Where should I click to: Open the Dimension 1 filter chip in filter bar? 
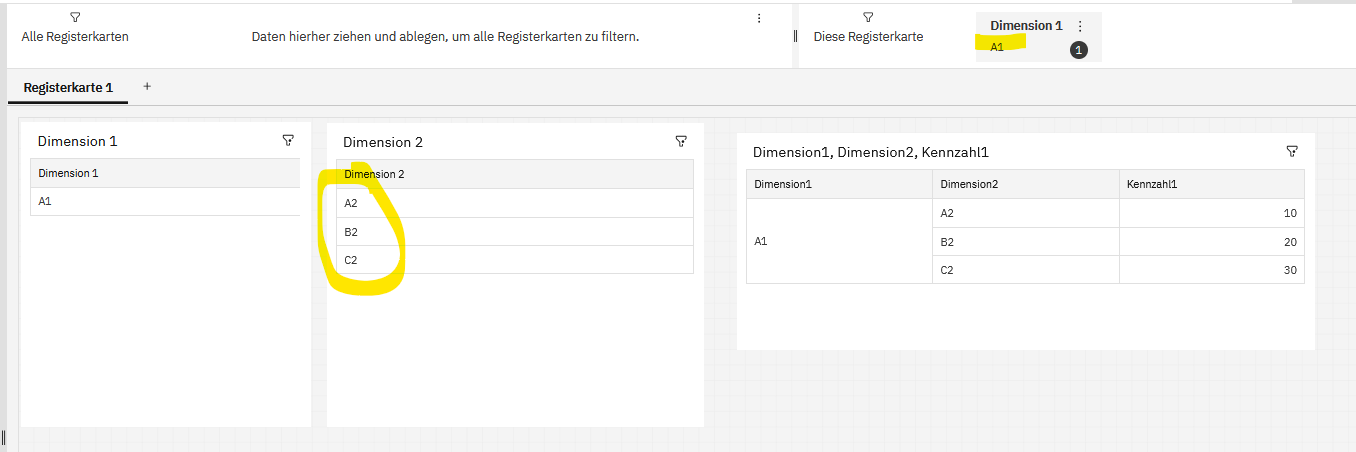pos(1025,26)
